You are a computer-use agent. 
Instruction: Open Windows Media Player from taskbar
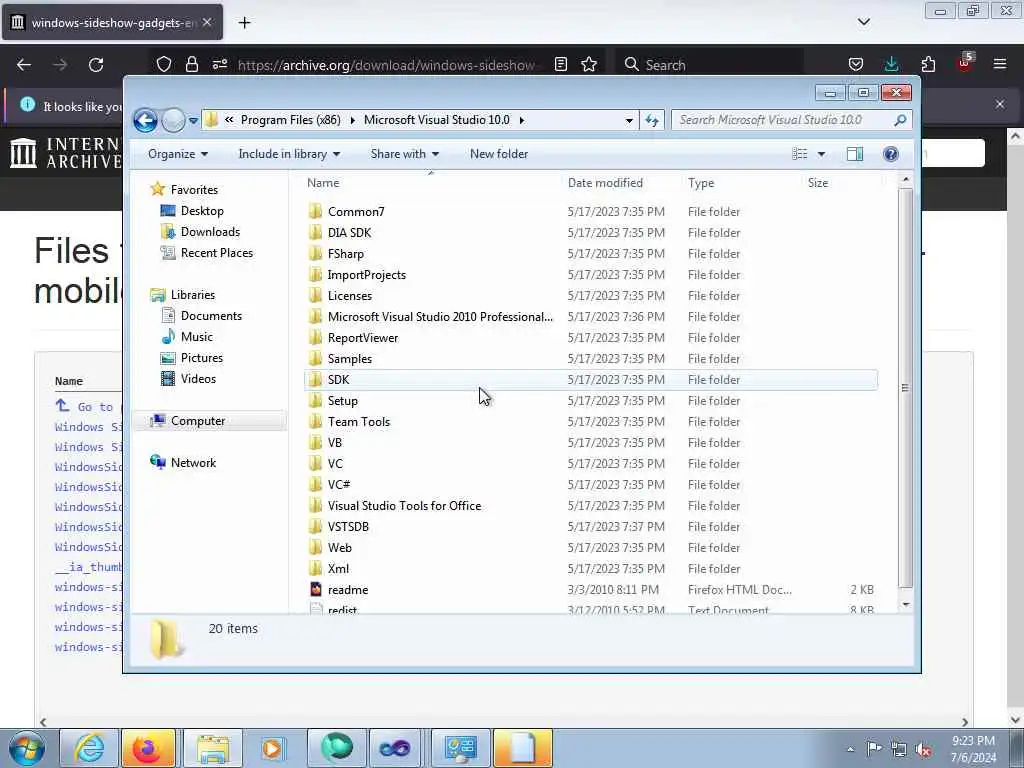(x=274, y=748)
